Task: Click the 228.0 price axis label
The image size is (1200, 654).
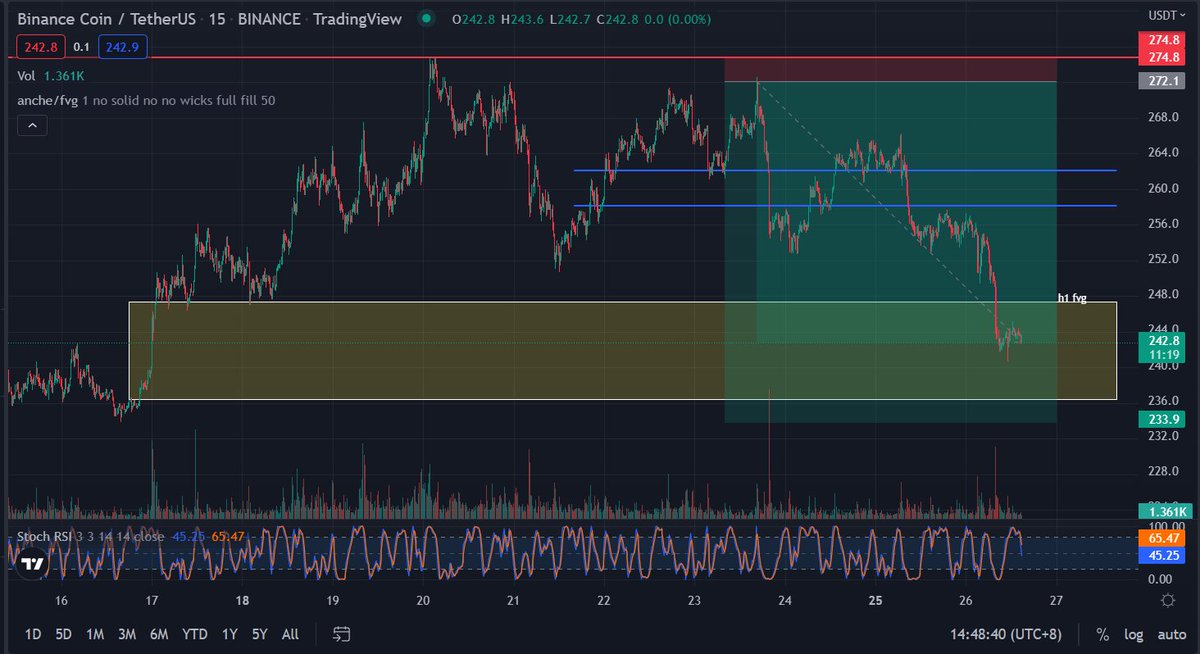Action: (x=1164, y=472)
